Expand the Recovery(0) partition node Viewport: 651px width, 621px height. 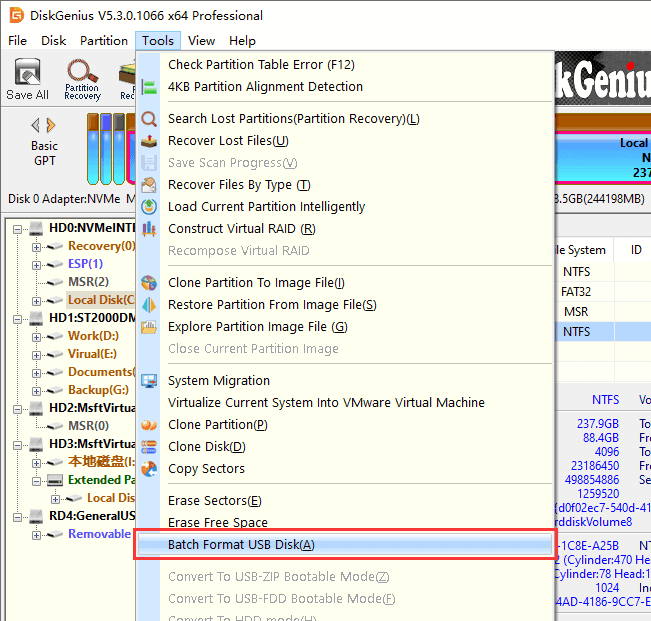click(37, 246)
